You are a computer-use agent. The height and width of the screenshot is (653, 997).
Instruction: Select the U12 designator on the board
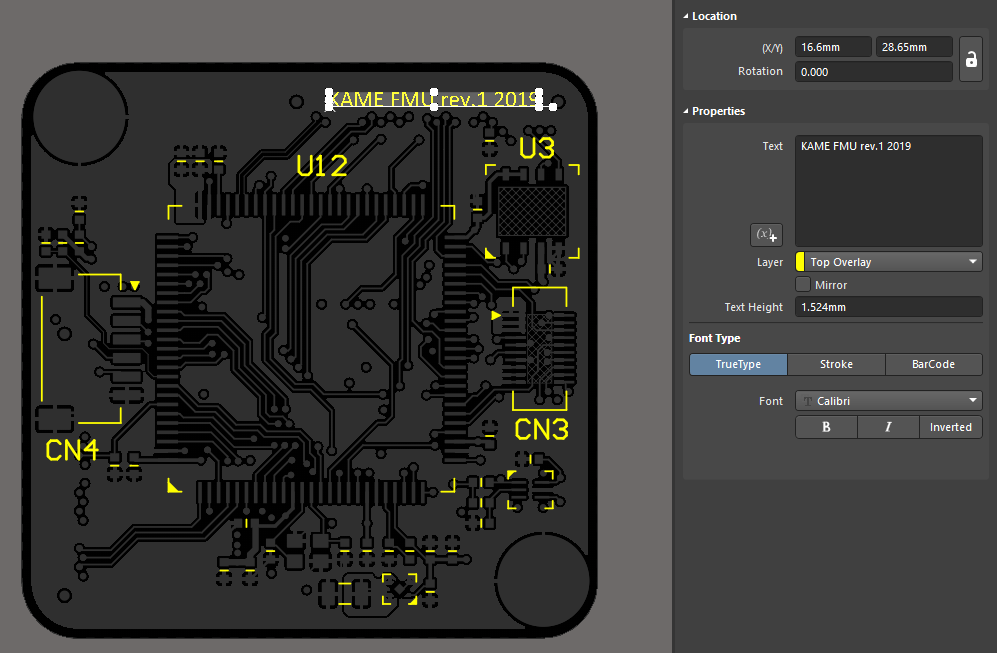pos(322,167)
